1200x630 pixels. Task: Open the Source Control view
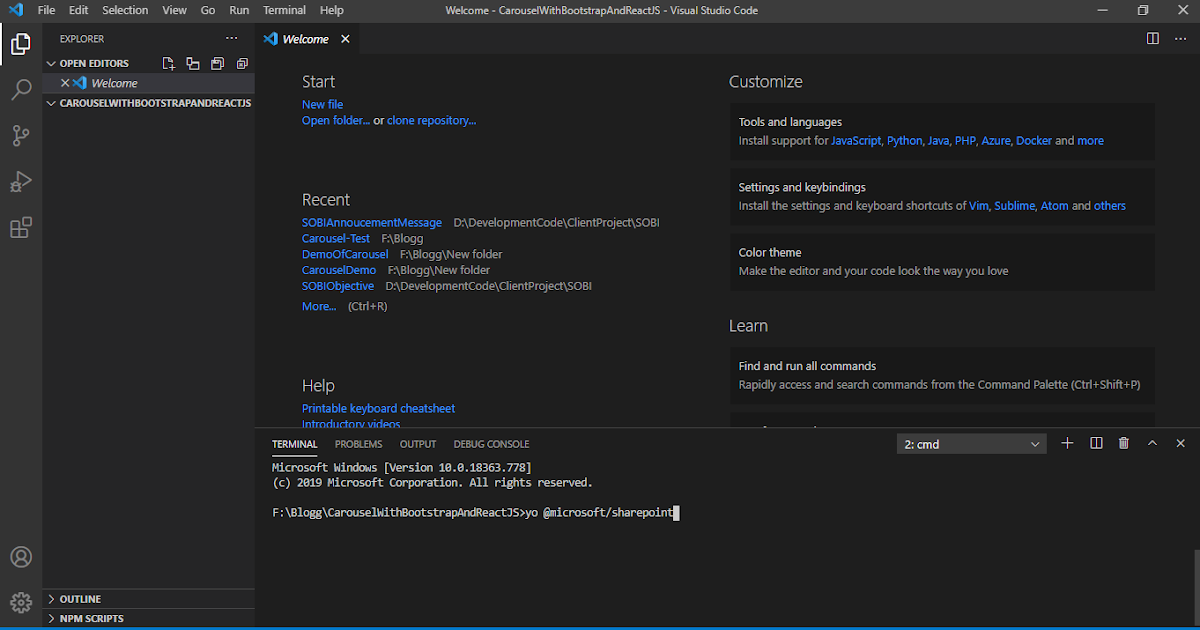(x=21, y=135)
